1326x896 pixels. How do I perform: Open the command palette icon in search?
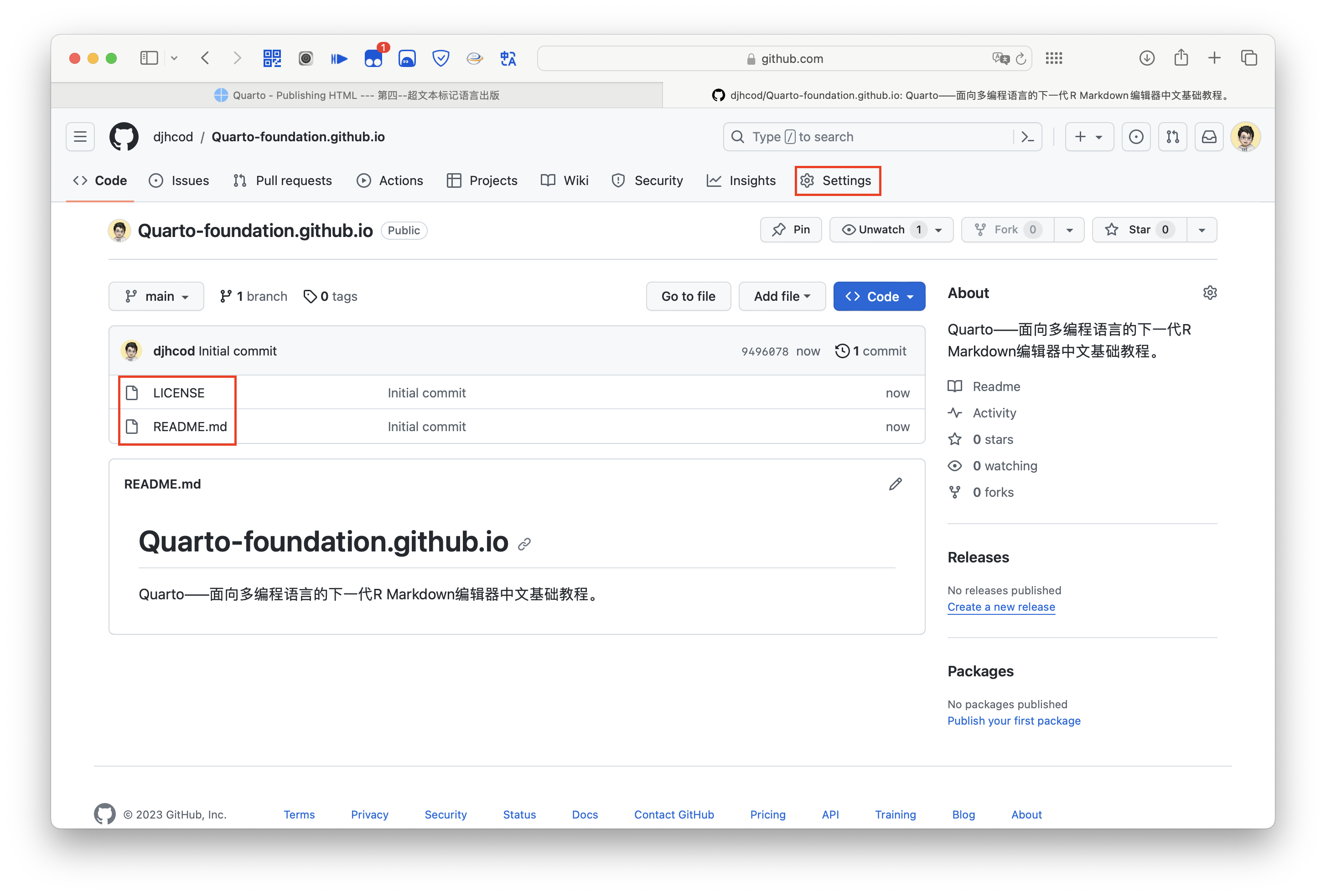pos(1027,137)
